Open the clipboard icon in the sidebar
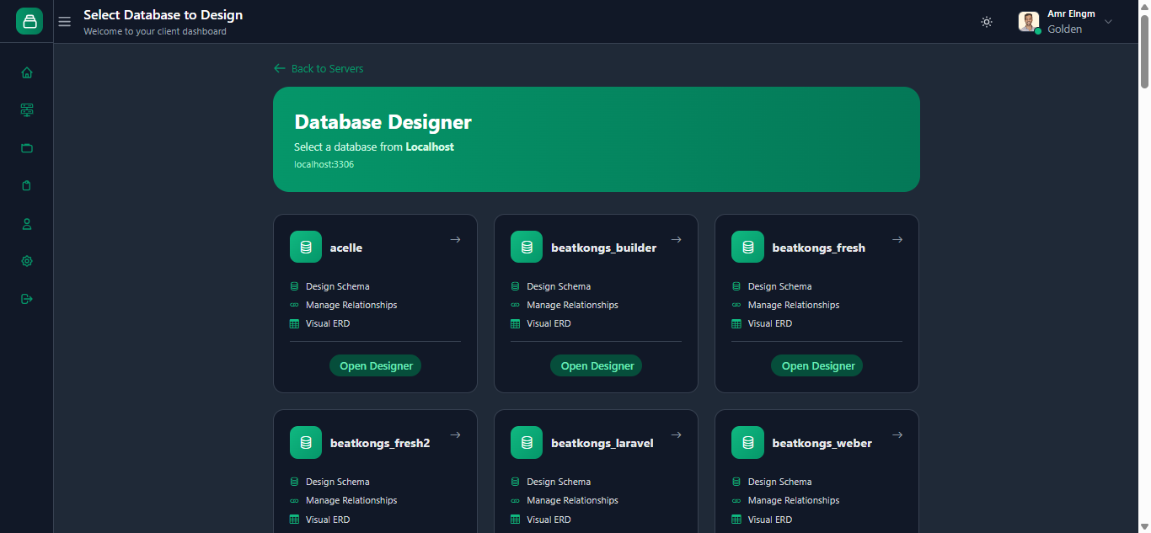The image size is (1151, 533). pyautogui.click(x=27, y=185)
